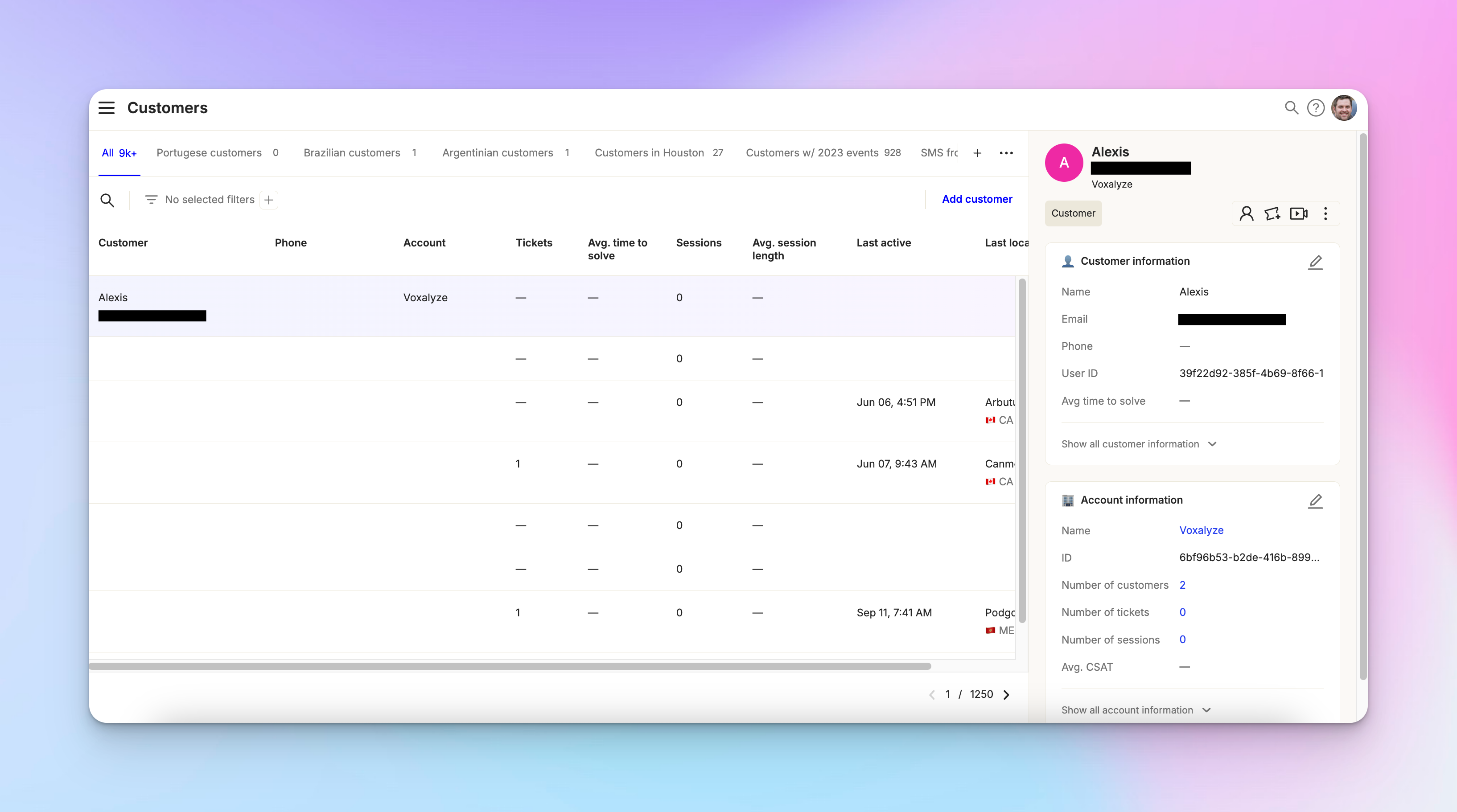Select the Customers in Houston tab
This screenshot has width=1457, height=812.
click(649, 153)
